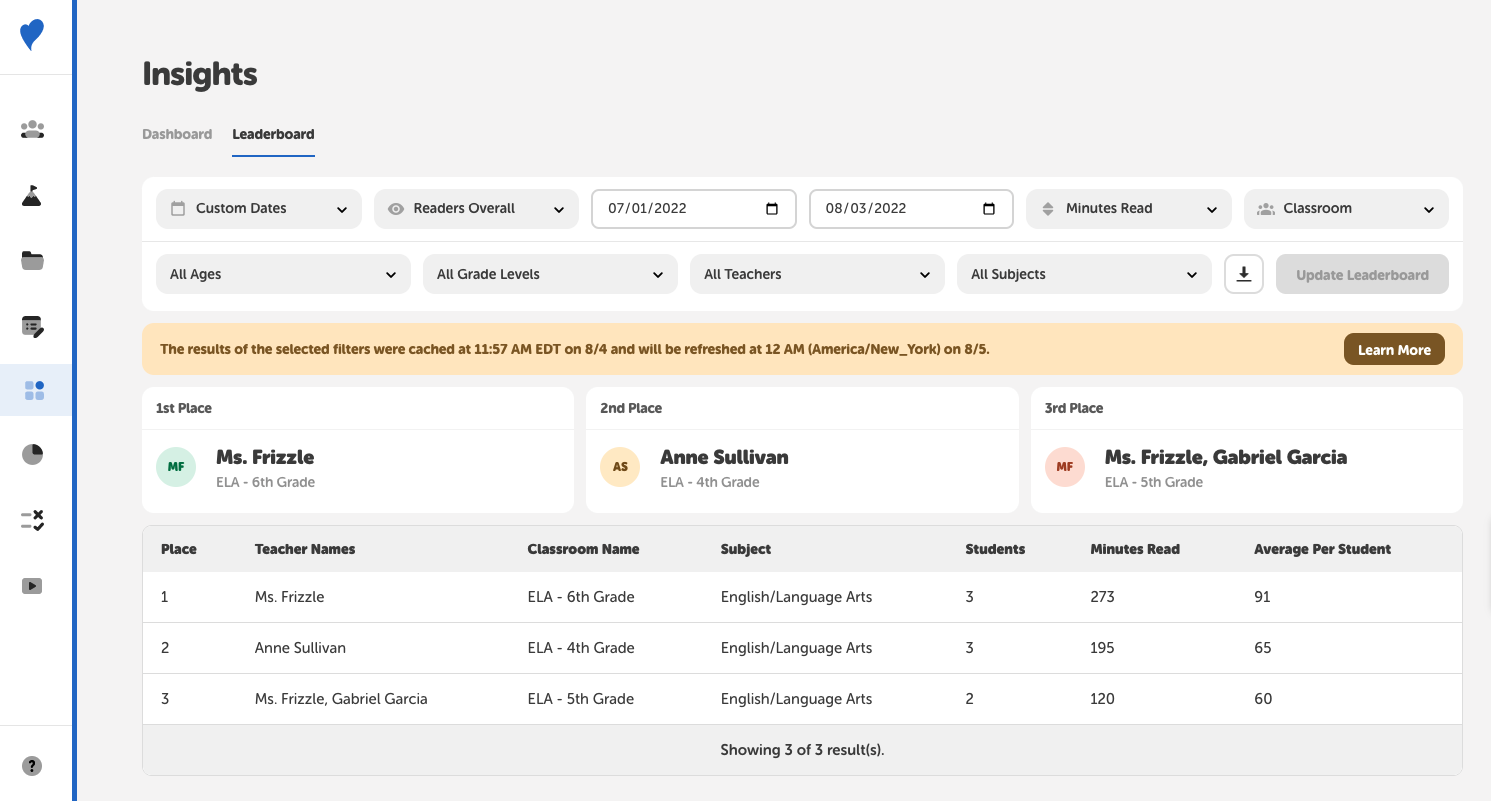The image size is (1491, 801).
Task: Click the 120 minutes read value
Action: 1102,699
